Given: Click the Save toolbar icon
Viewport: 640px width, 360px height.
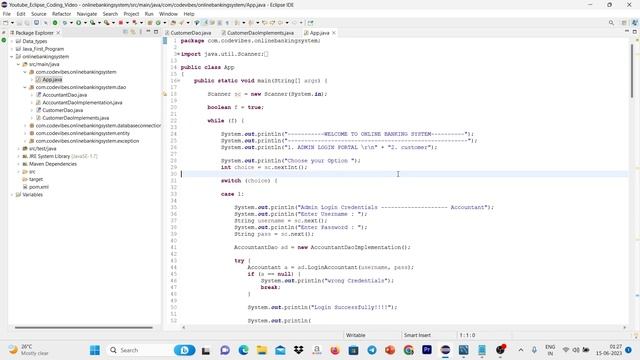Looking at the screenshot, I should (x=20, y=23).
